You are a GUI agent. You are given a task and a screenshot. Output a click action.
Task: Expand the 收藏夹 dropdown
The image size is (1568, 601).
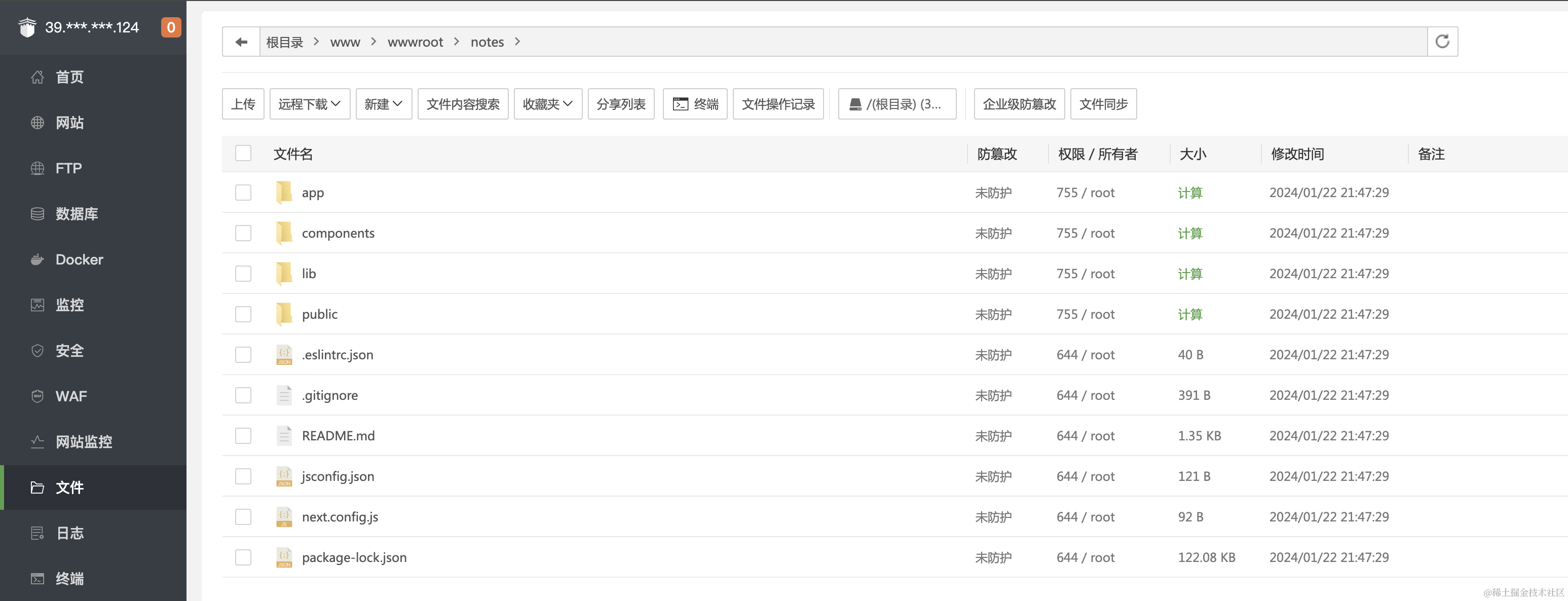[547, 104]
